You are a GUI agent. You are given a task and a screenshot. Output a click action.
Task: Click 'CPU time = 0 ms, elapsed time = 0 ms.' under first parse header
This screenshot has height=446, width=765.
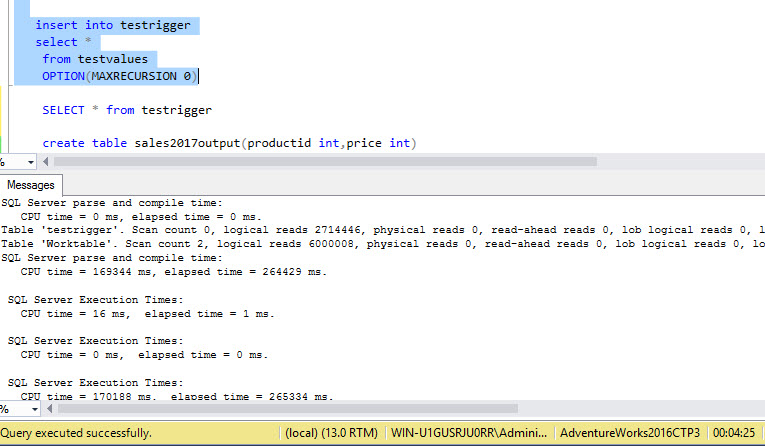[141, 217]
